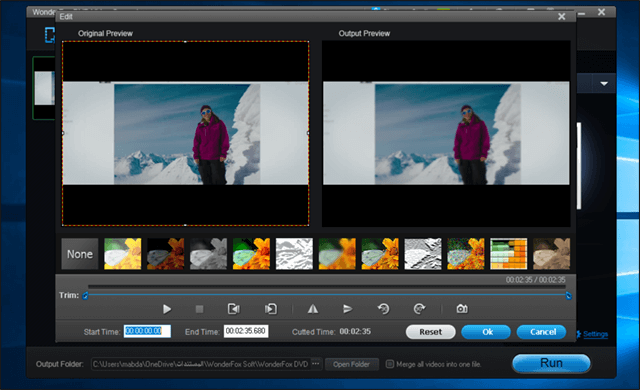Apply the saturated green-orange effect thumbnail
The height and width of the screenshot is (390, 640).
[251, 254]
